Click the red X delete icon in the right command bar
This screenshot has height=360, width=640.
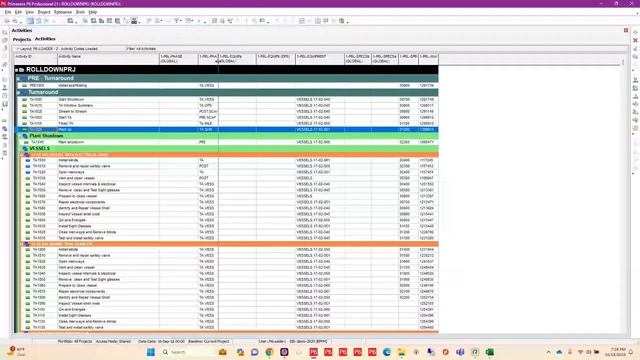tap(635, 40)
